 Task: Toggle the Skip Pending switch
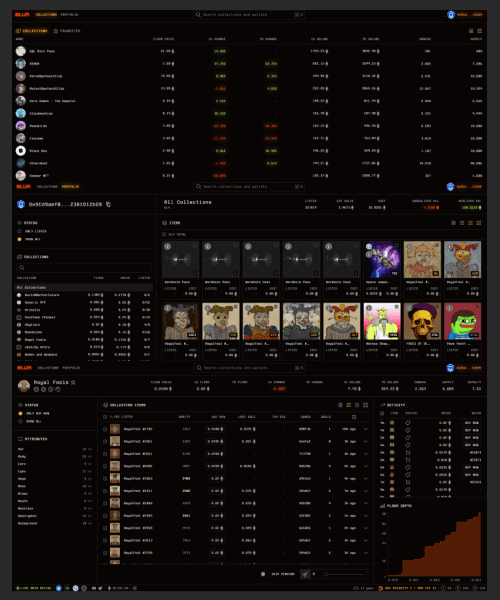pyautogui.click(x=263, y=574)
